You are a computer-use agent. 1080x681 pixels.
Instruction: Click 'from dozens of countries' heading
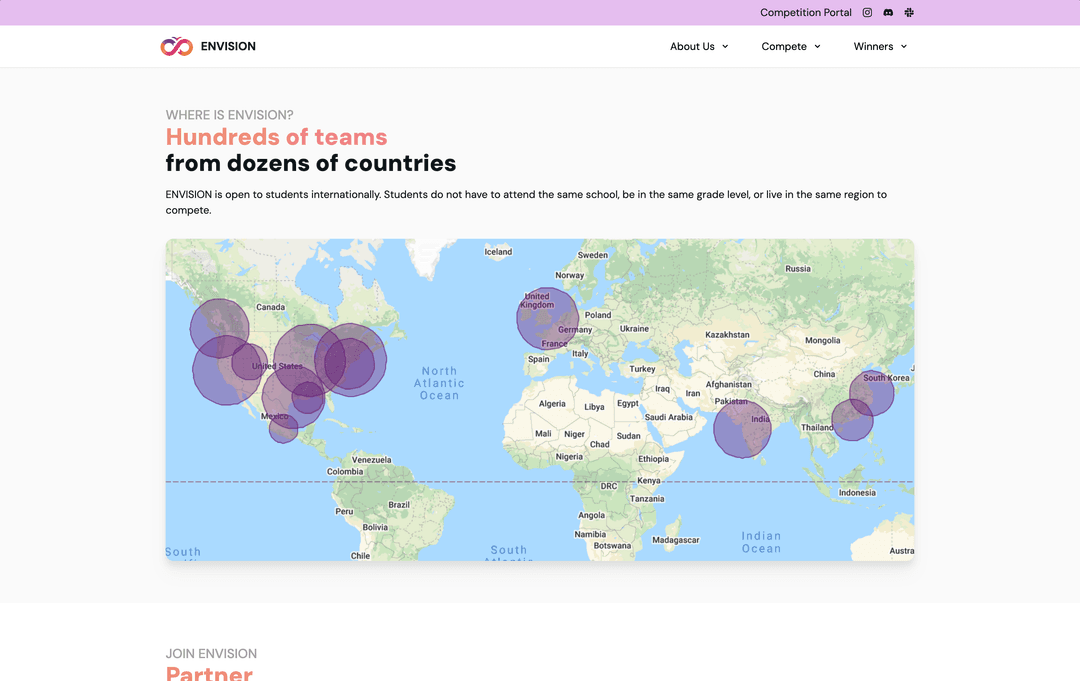click(x=311, y=163)
